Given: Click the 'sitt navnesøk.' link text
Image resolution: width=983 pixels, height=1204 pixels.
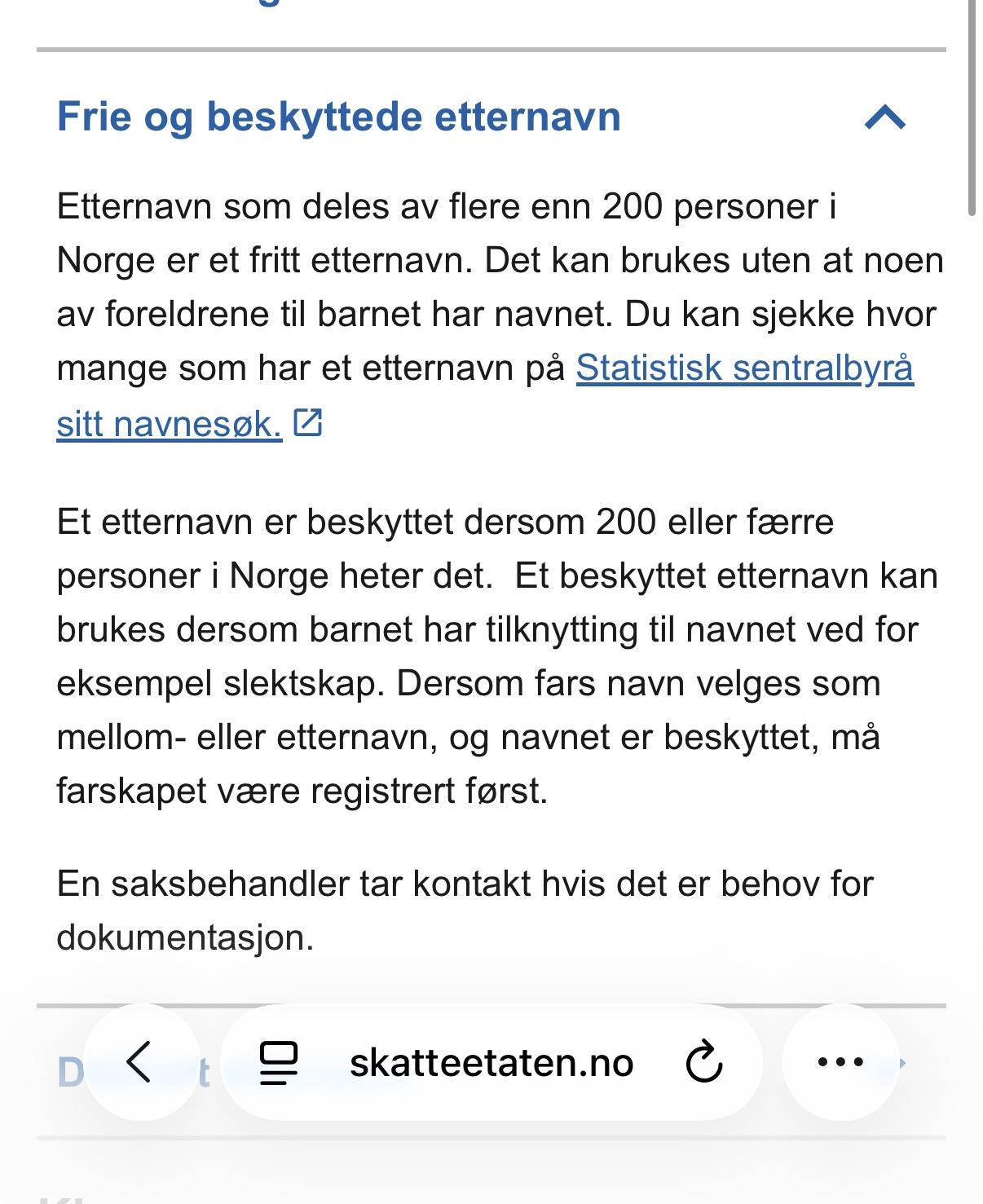Looking at the screenshot, I should click(x=170, y=424).
